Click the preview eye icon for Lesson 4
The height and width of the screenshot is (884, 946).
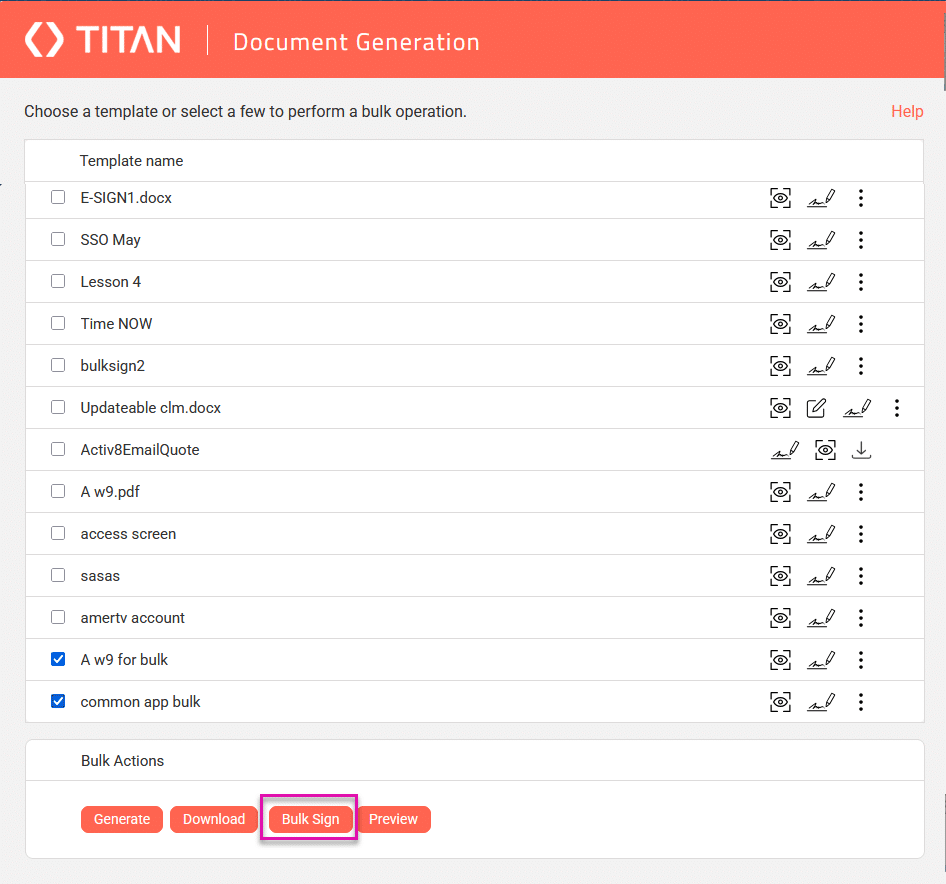pyautogui.click(x=780, y=281)
